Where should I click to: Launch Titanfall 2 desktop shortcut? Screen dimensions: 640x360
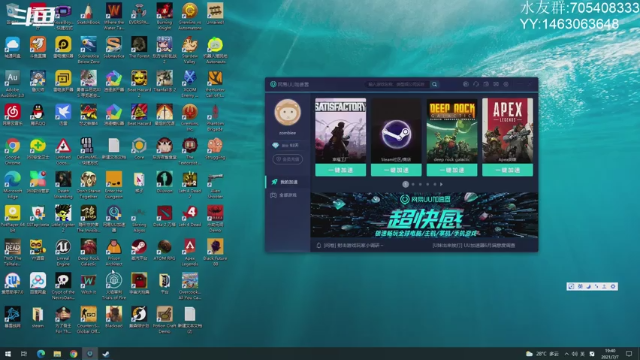[164, 82]
